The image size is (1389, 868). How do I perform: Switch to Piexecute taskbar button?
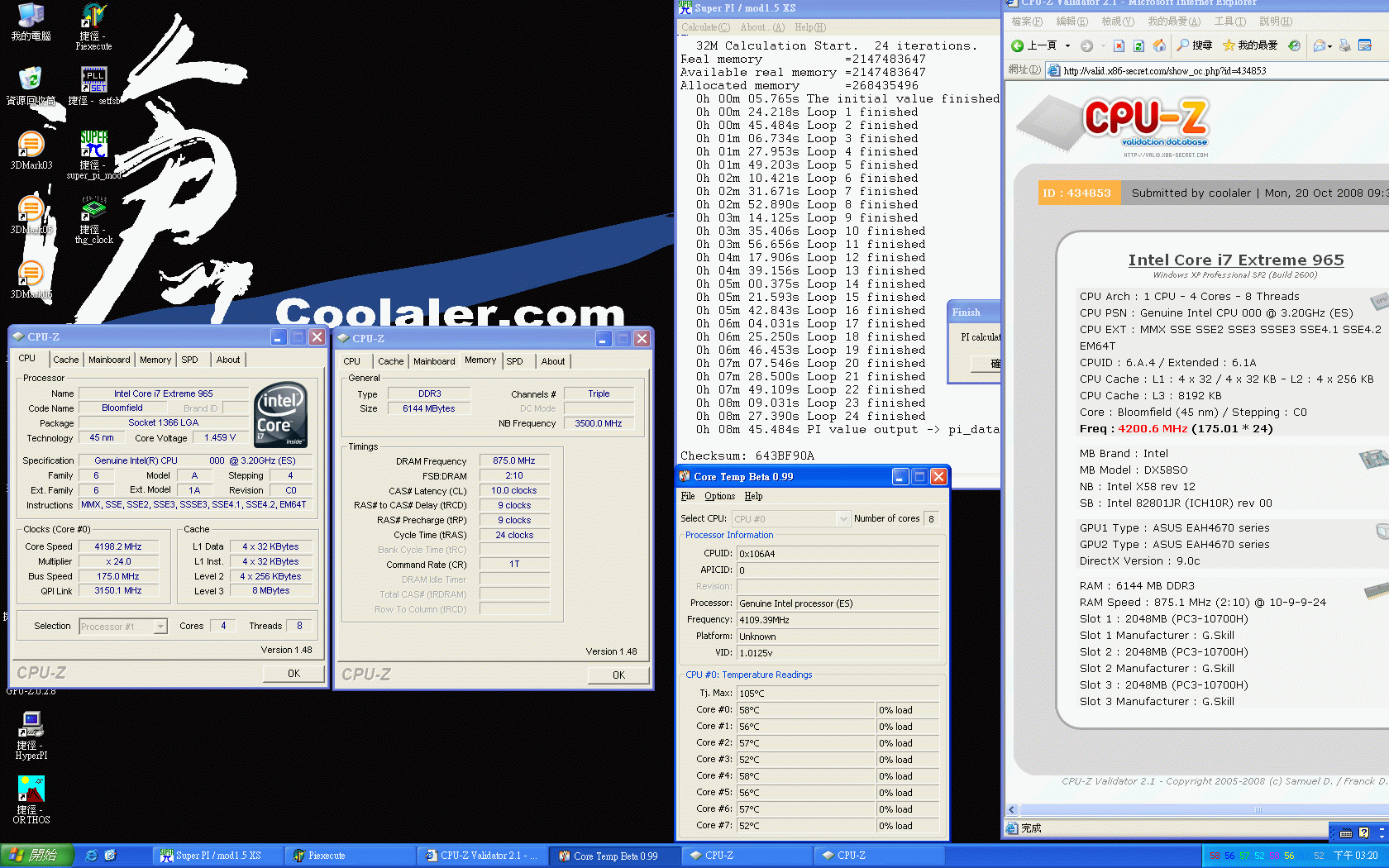pos(351,856)
